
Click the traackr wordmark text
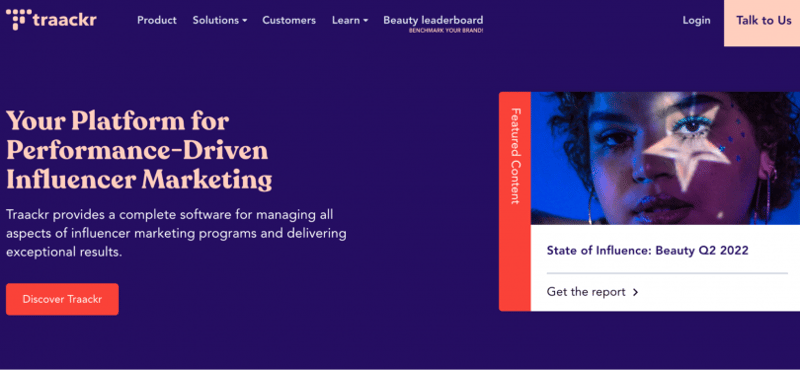[65, 20]
